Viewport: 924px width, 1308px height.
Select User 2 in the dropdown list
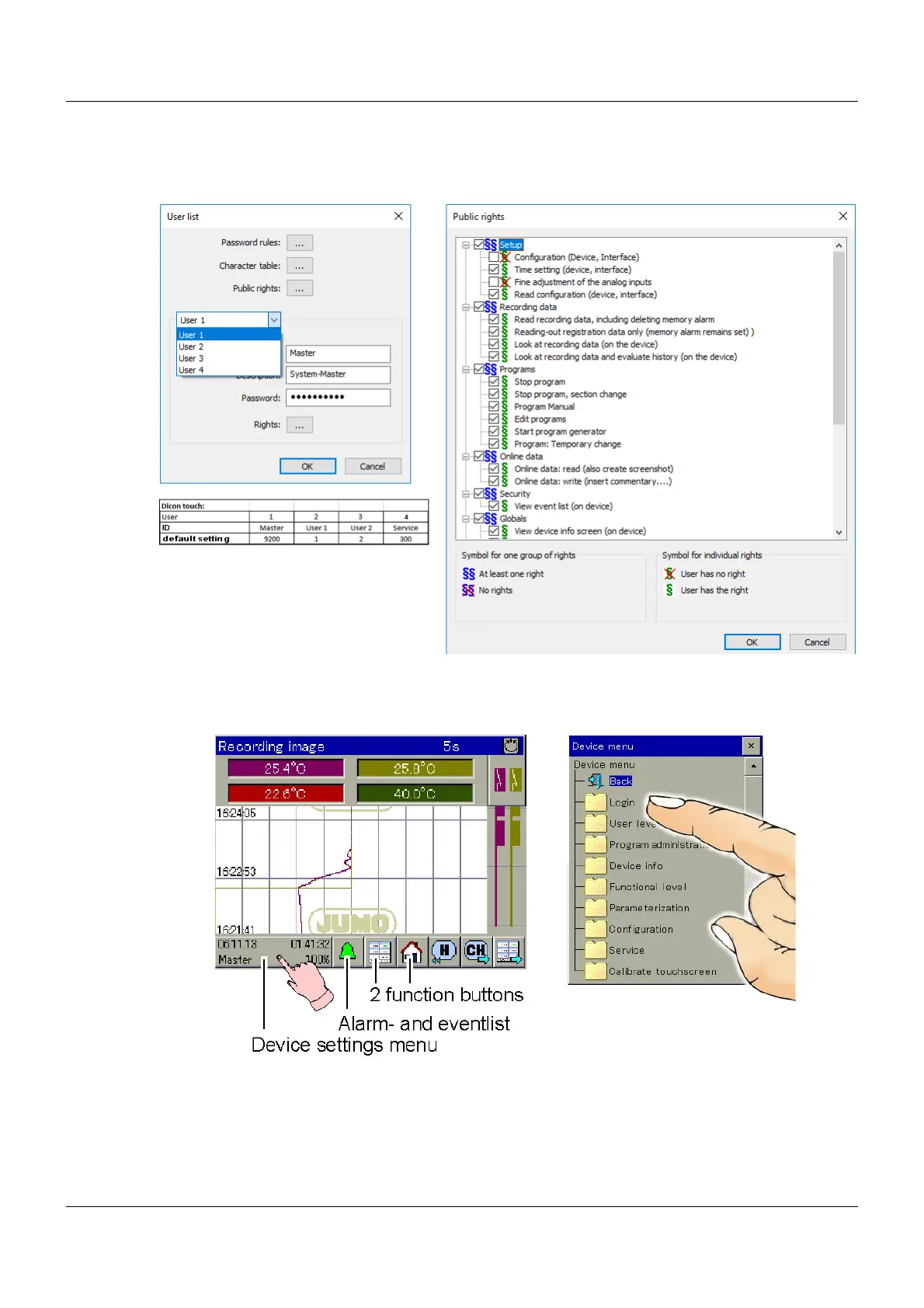[228, 346]
